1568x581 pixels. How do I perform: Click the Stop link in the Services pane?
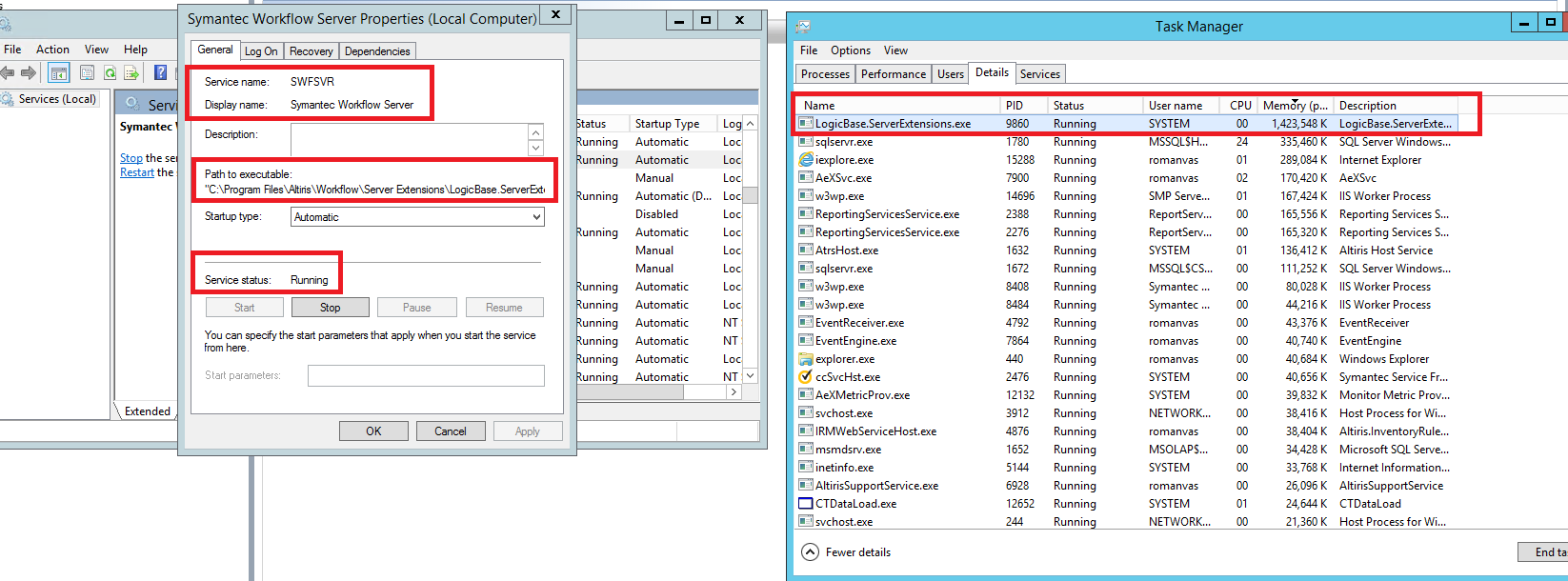[x=131, y=158]
